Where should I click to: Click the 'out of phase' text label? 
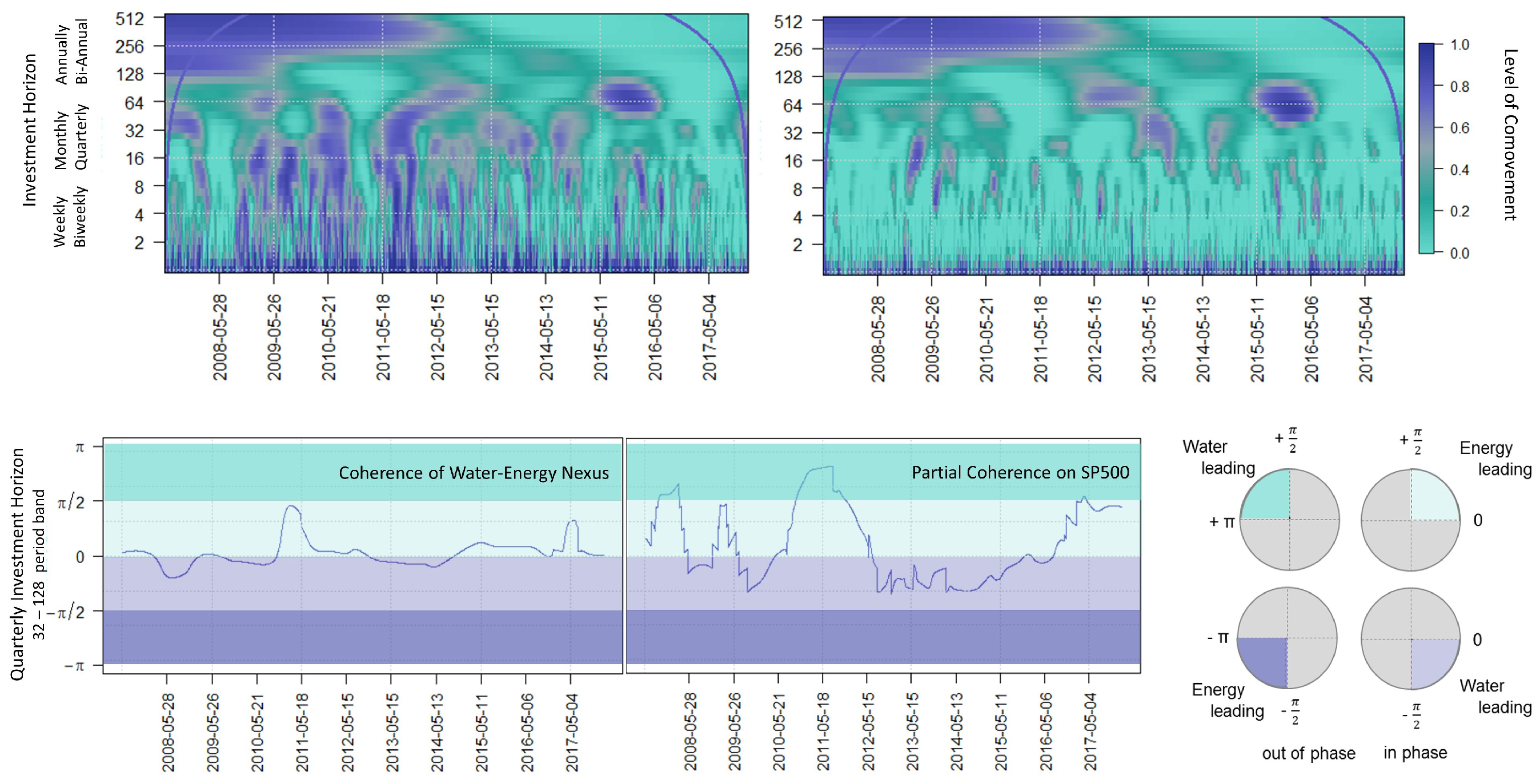pos(1308,754)
